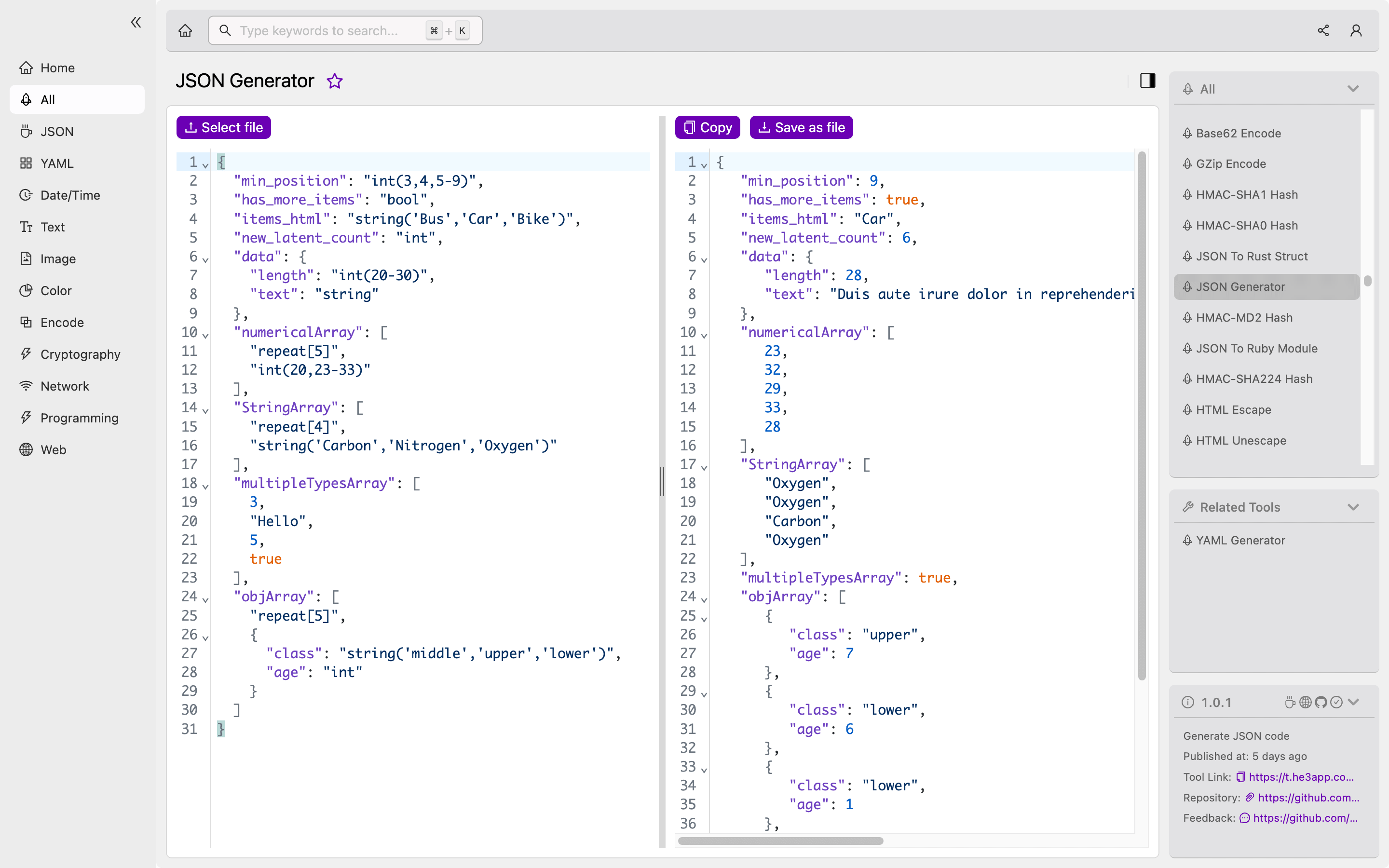Click the info icon next to 1.0.1
Image resolution: width=1389 pixels, height=868 pixels.
pyautogui.click(x=1188, y=702)
